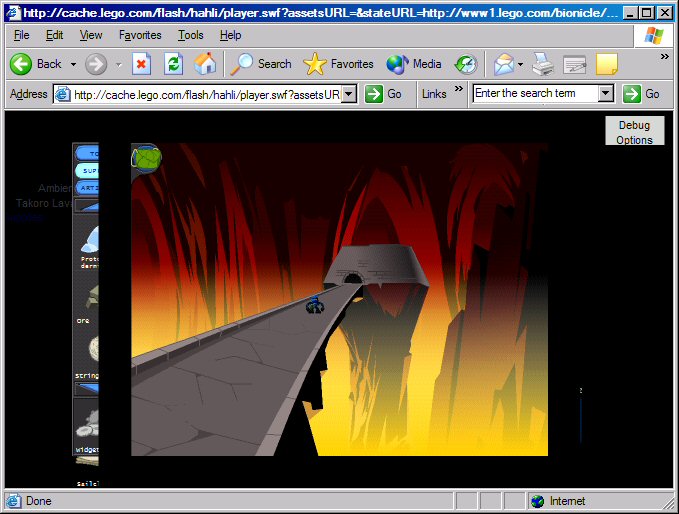Select the widget inventory item
The height and width of the screenshot is (514, 679).
(87, 427)
